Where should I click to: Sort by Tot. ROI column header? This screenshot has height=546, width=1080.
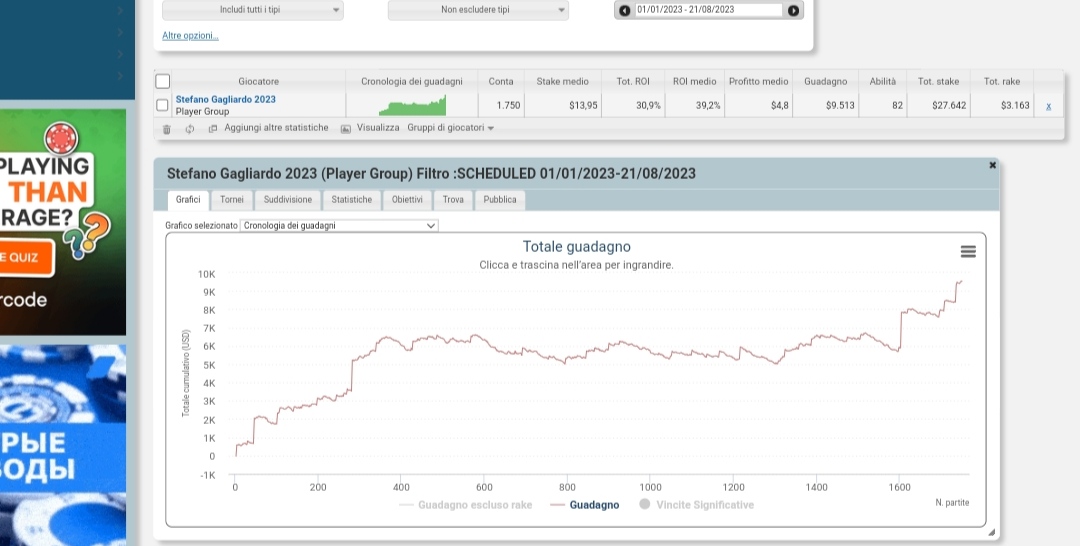[632, 81]
